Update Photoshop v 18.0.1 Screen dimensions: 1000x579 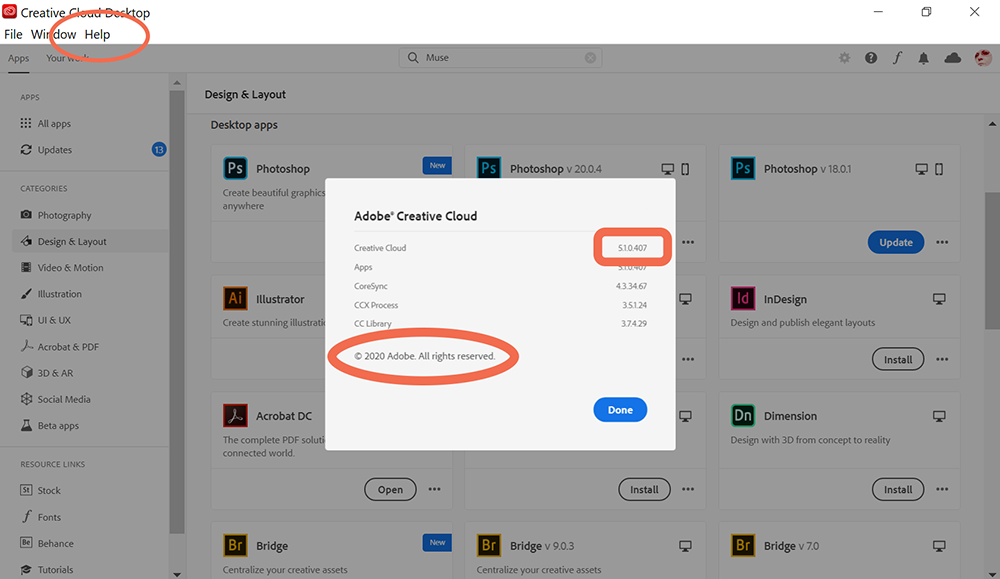coord(895,242)
